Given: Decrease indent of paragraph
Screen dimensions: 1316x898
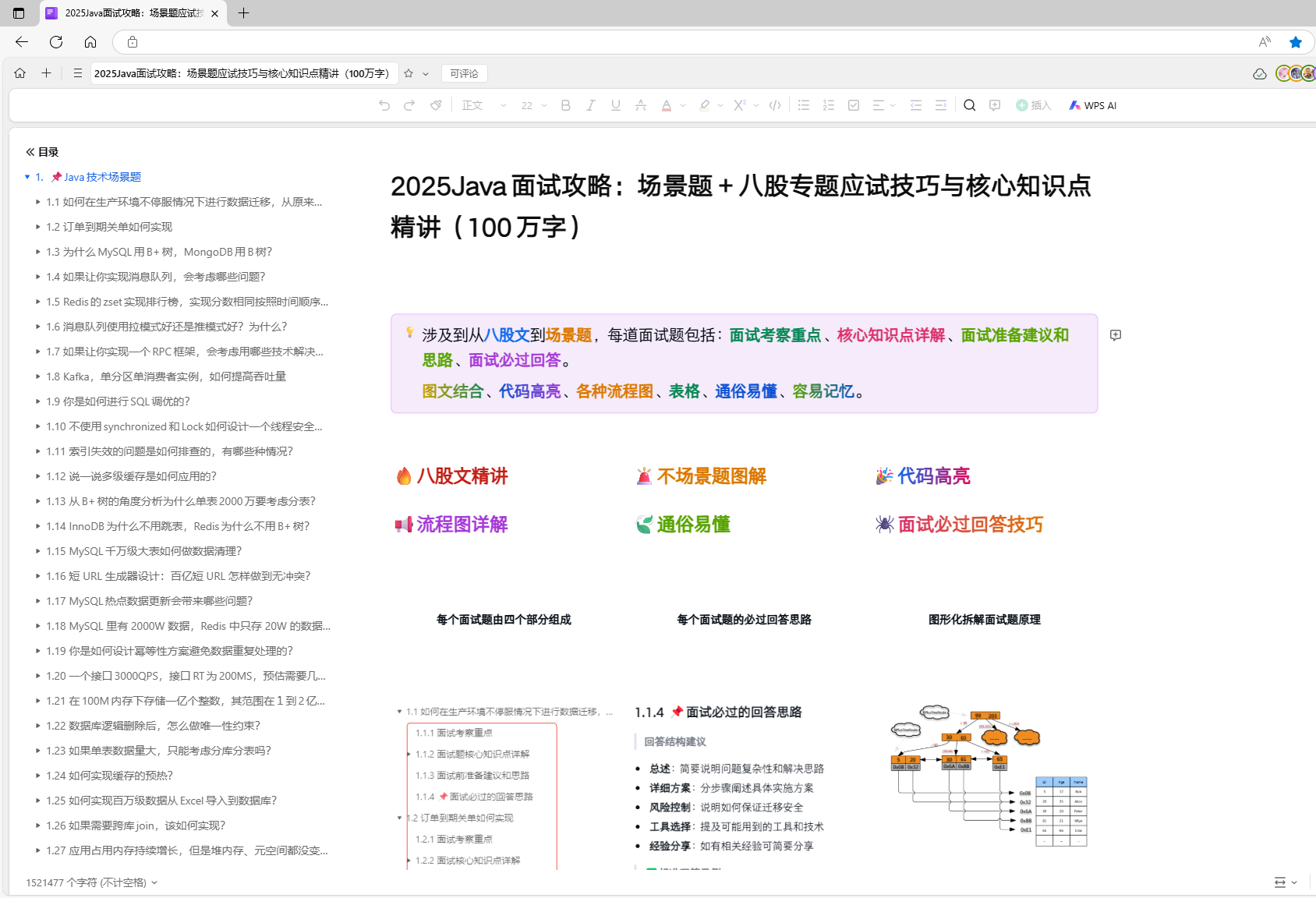Looking at the screenshot, I should [916, 105].
